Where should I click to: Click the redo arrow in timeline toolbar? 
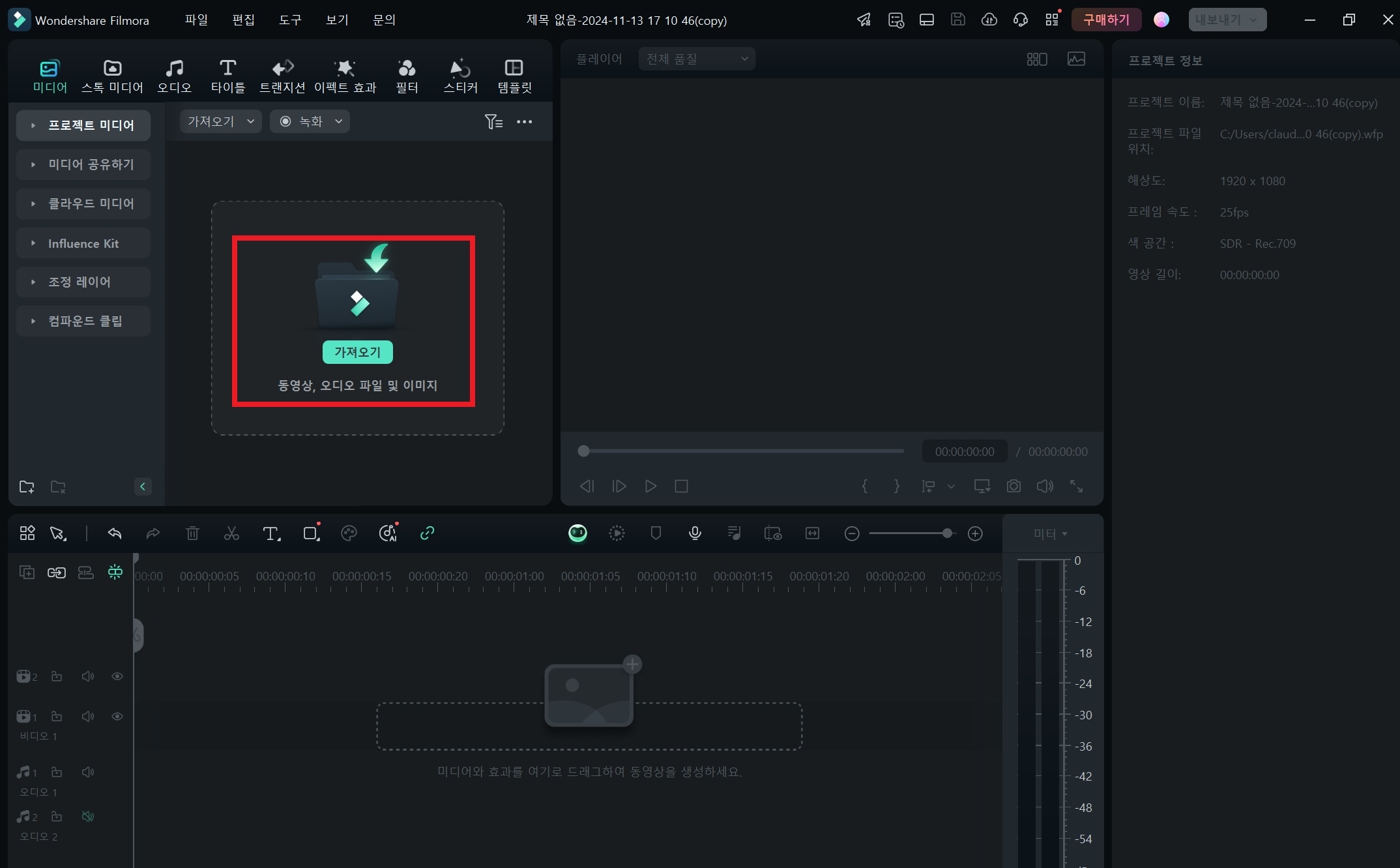(x=153, y=533)
